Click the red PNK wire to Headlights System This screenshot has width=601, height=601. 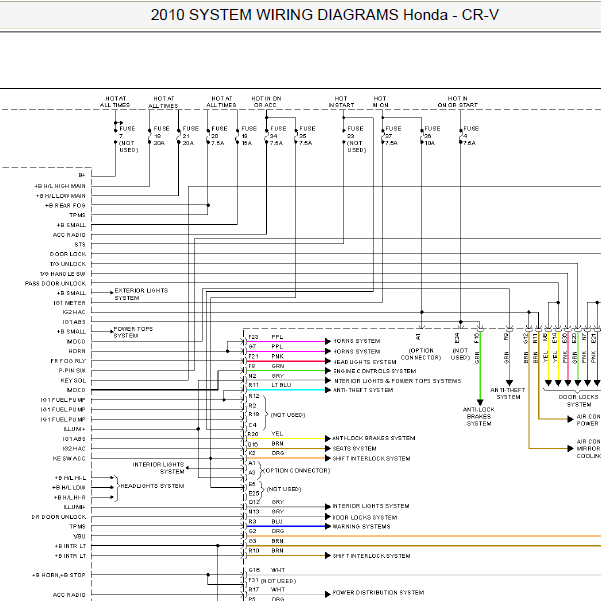click(286, 361)
